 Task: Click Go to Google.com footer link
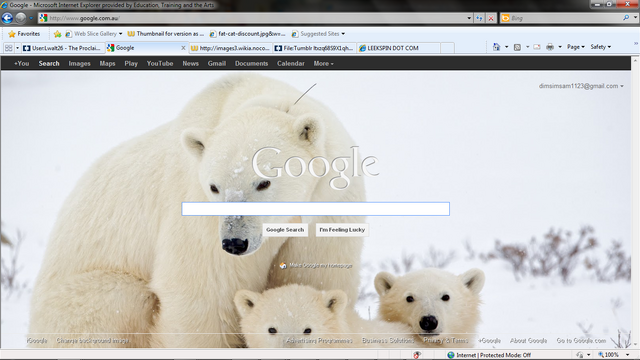tap(581, 340)
